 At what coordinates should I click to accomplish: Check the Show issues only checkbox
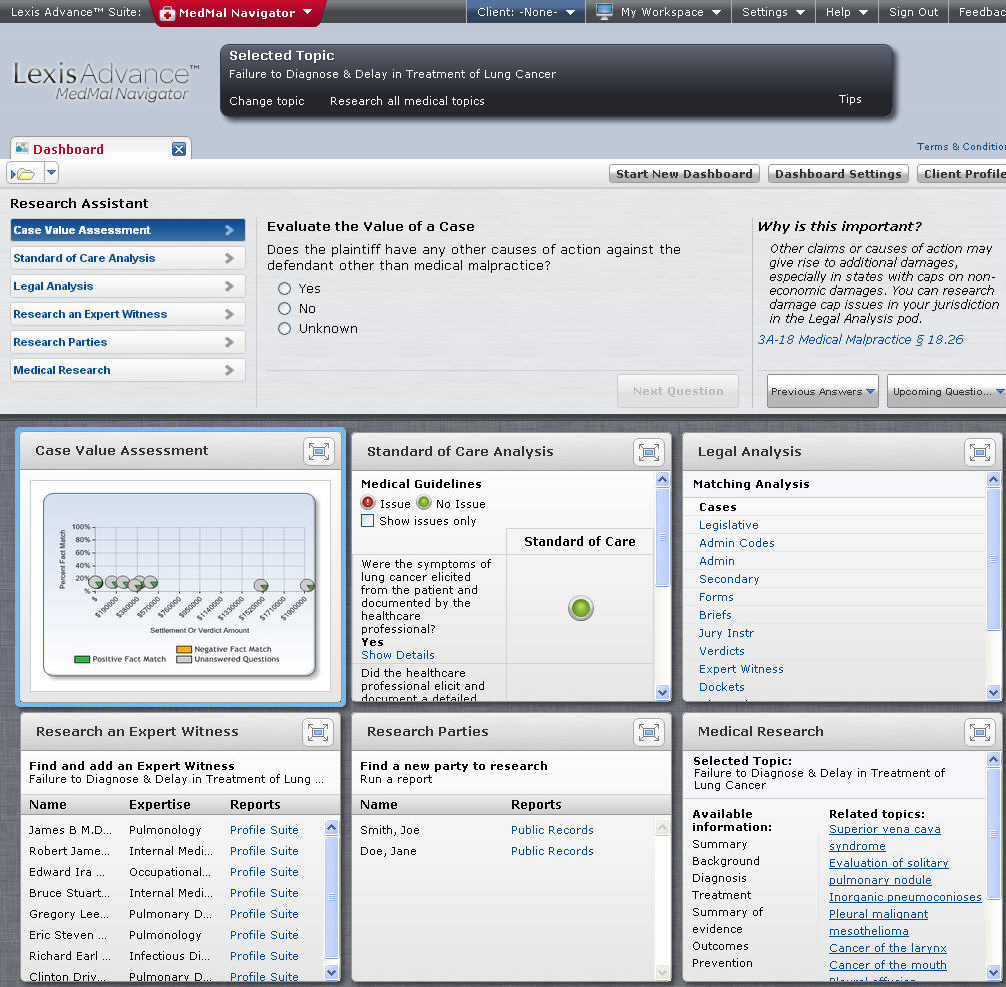[x=368, y=520]
